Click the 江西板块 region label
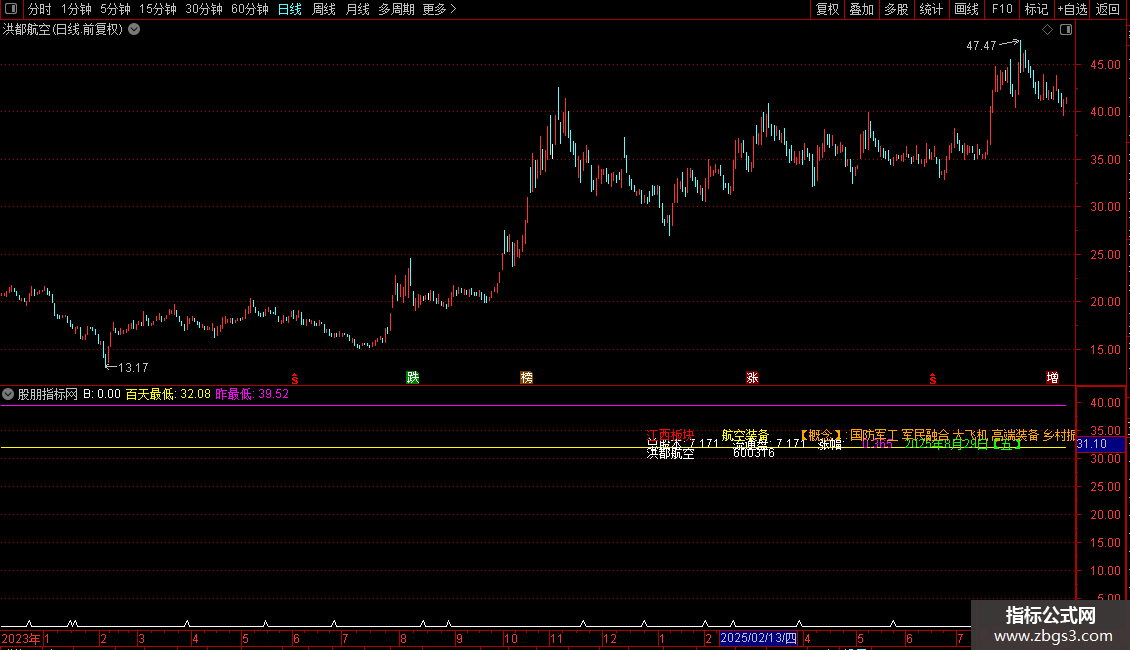1130x650 pixels. click(x=670, y=435)
